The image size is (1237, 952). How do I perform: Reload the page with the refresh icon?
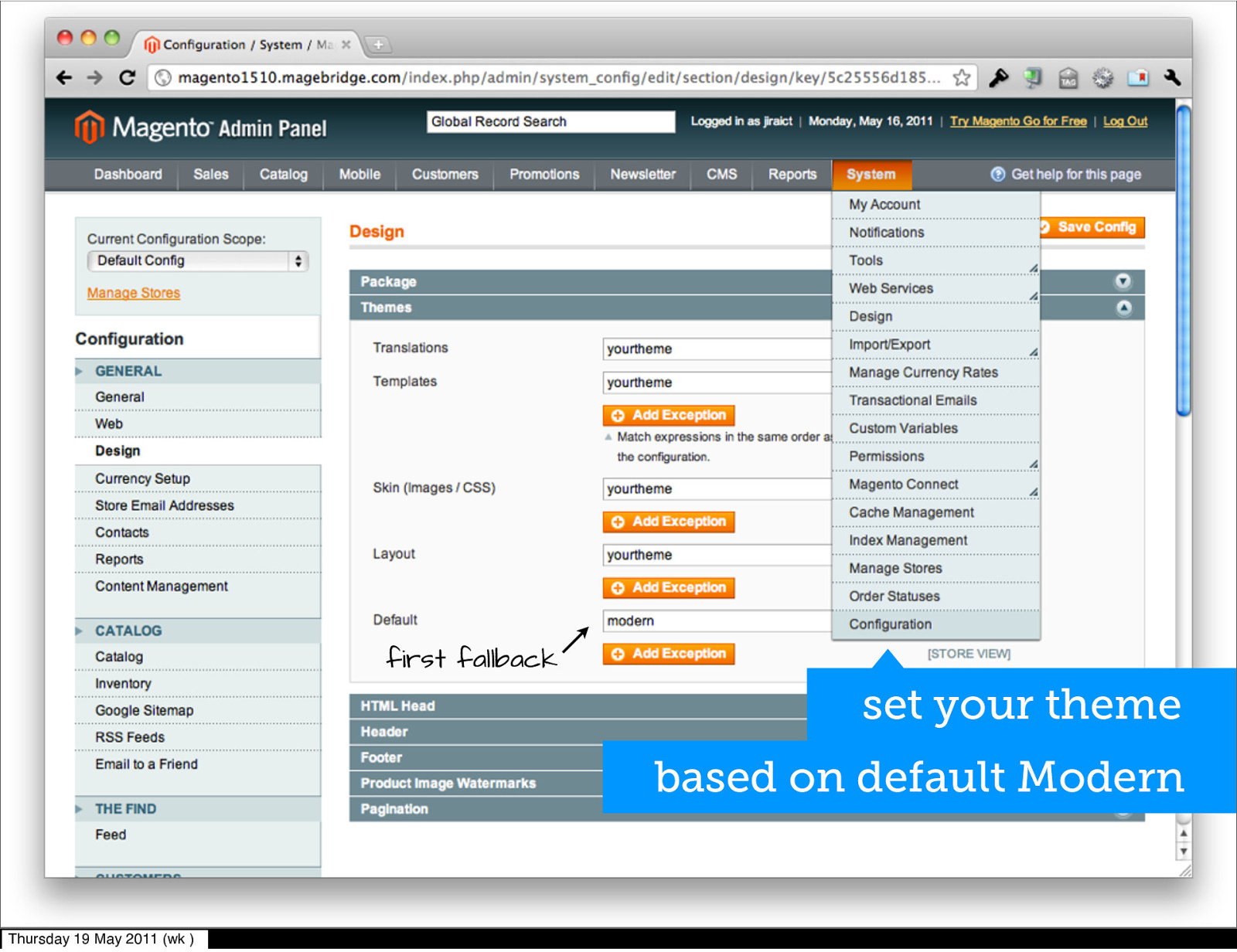coord(127,77)
